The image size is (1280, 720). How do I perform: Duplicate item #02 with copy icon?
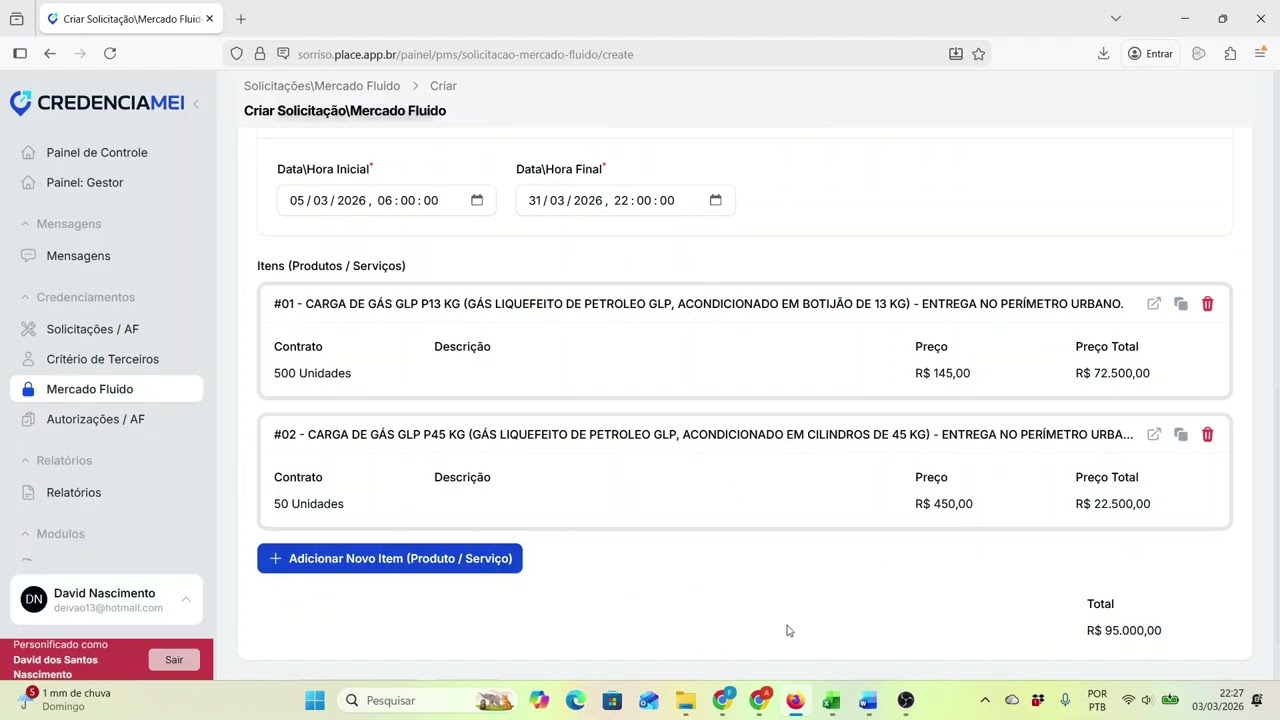point(1181,435)
